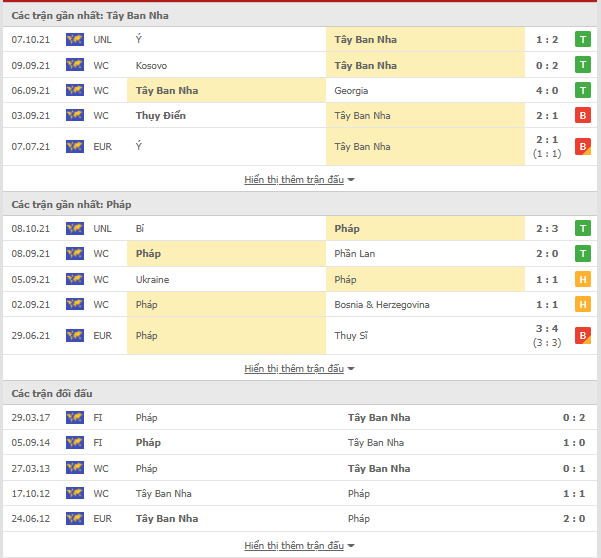Click the red B badge for the Thụy Điển 2:1 match
Screen dimensions: 601x558
[x=583, y=115]
